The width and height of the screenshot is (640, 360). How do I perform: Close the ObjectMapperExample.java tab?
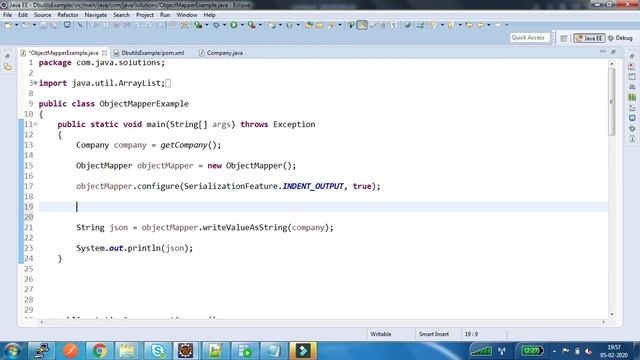click(104, 53)
